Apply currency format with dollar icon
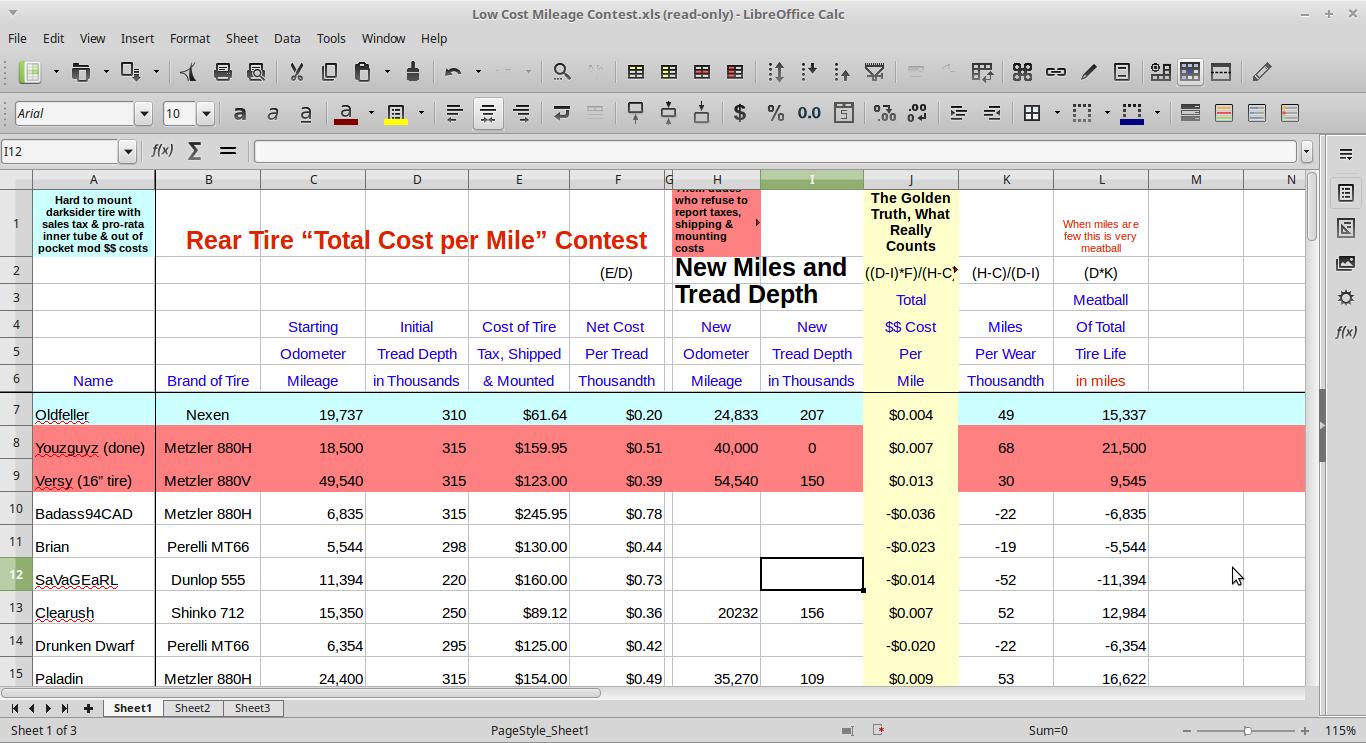The width and height of the screenshot is (1366, 743). point(740,113)
